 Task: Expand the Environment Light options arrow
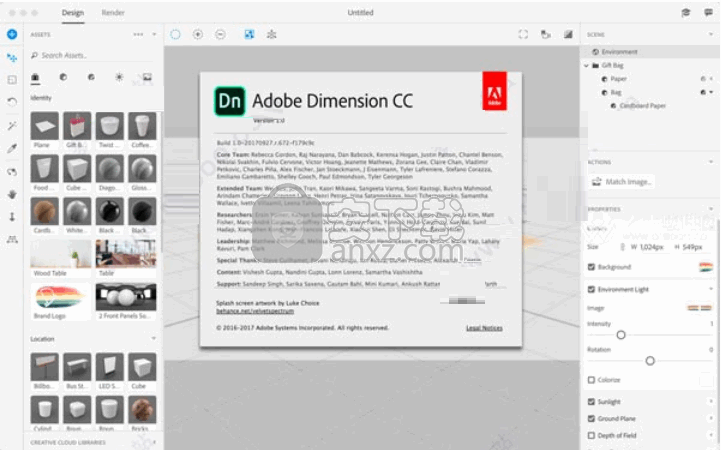[x=711, y=289]
